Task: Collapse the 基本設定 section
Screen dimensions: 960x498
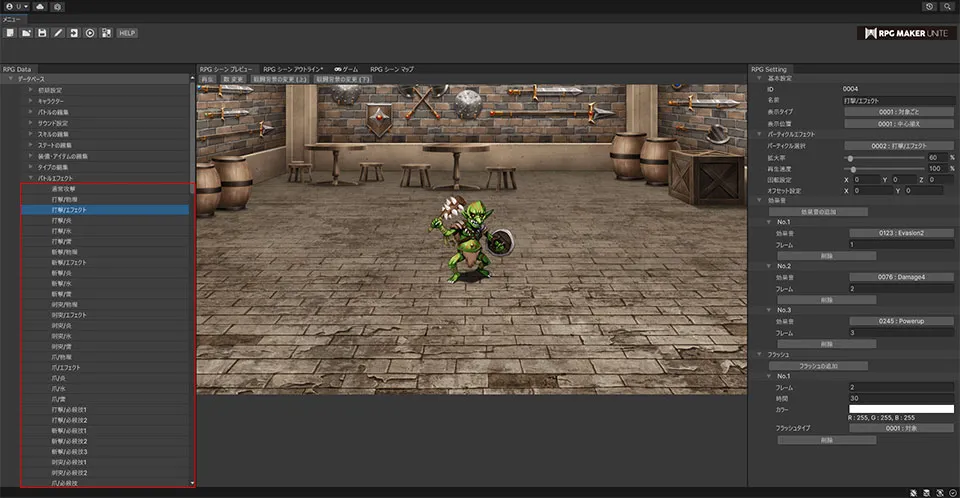Action: [x=759, y=78]
